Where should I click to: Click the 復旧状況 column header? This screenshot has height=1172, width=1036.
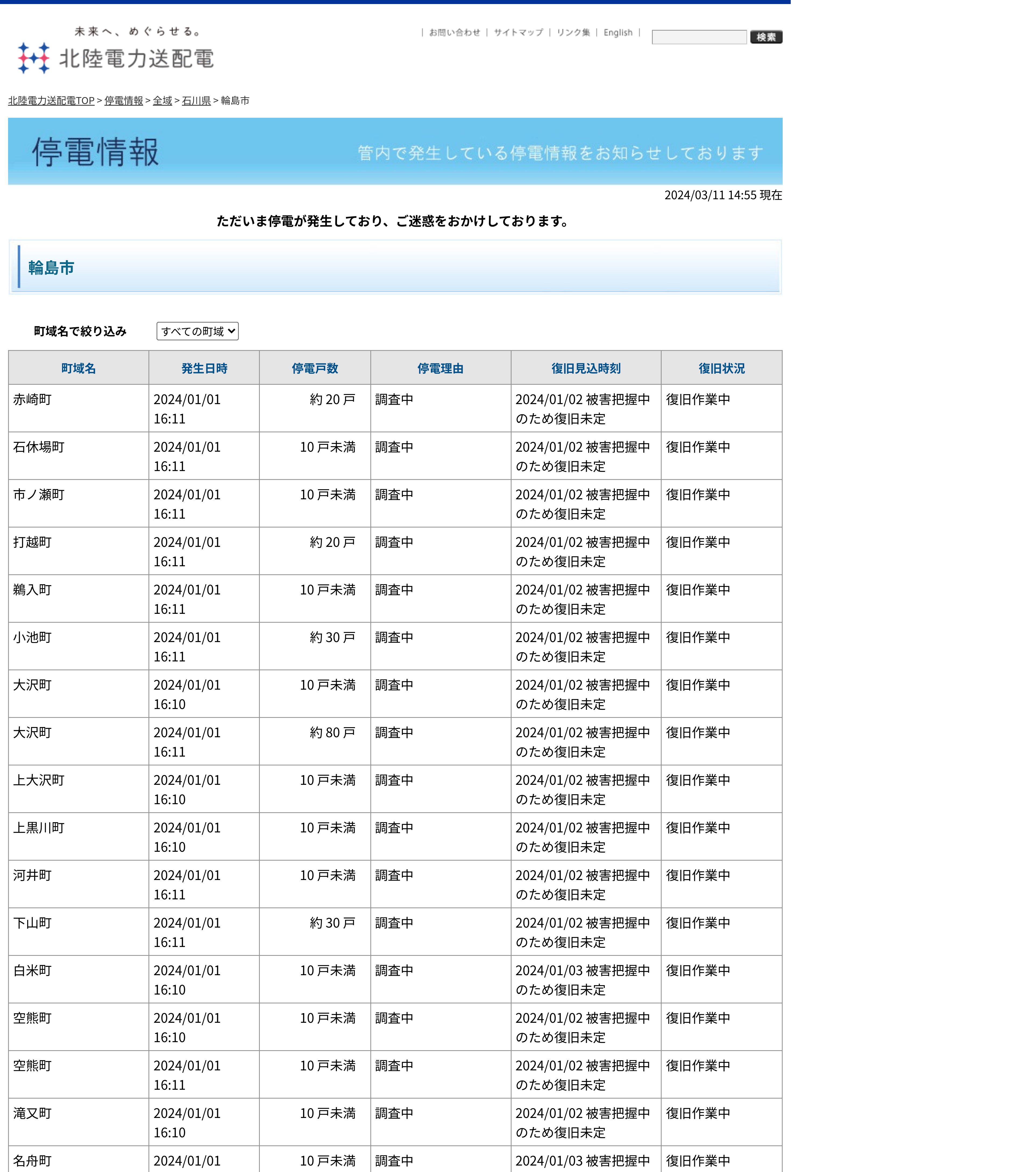721,368
